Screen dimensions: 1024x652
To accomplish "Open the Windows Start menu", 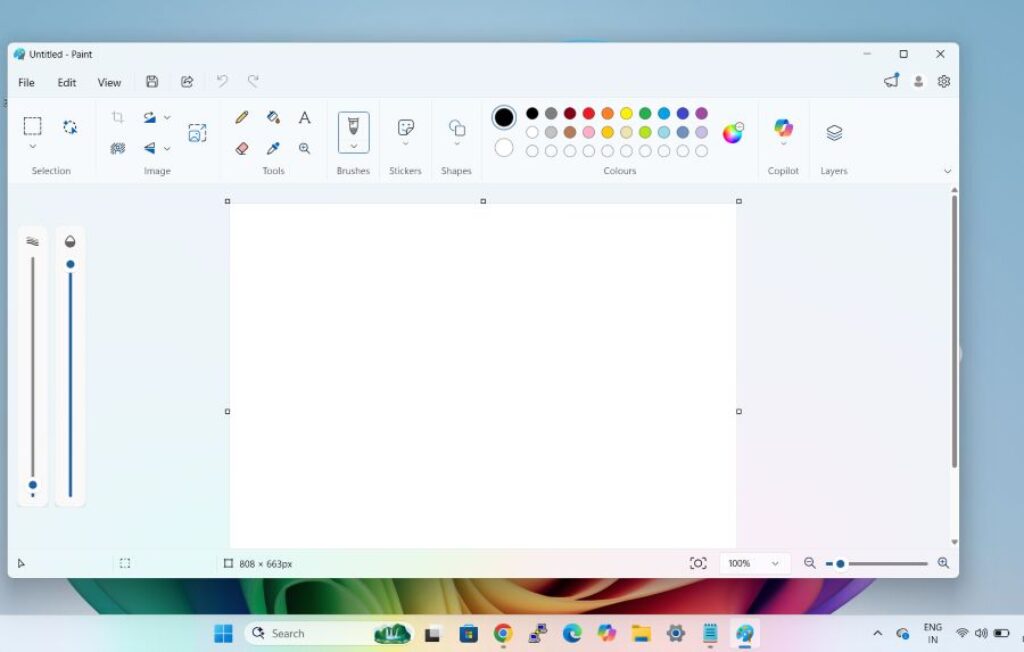I will pos(223,633).
